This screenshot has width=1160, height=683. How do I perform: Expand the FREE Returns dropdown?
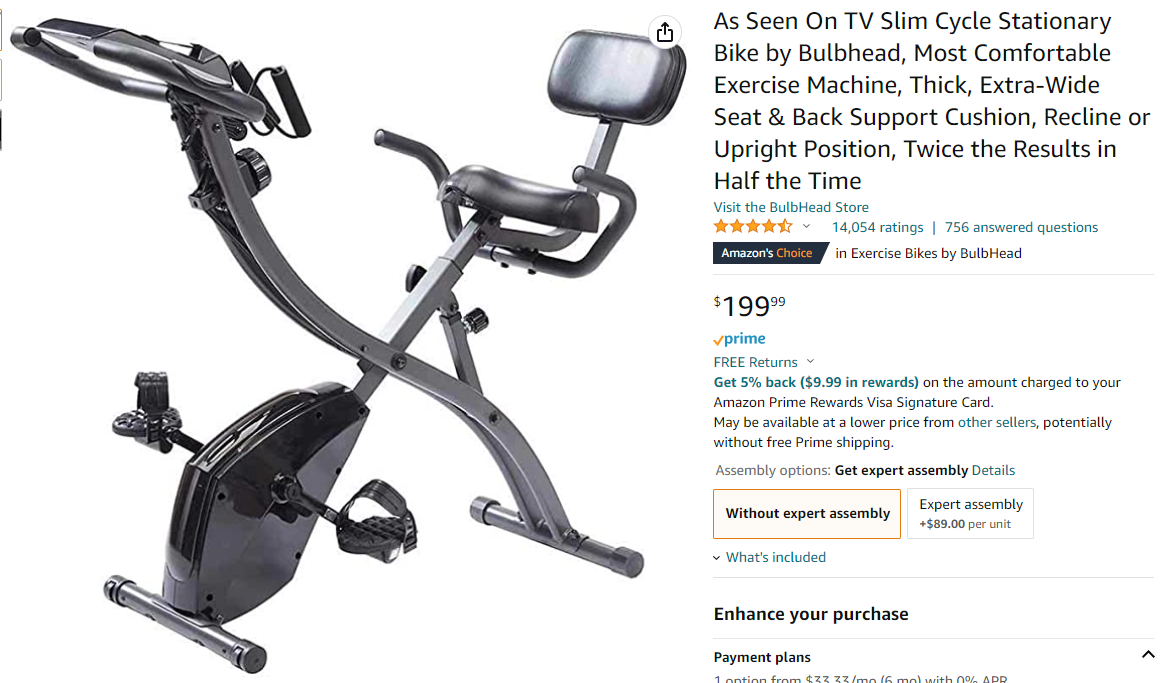pos(810,362)
